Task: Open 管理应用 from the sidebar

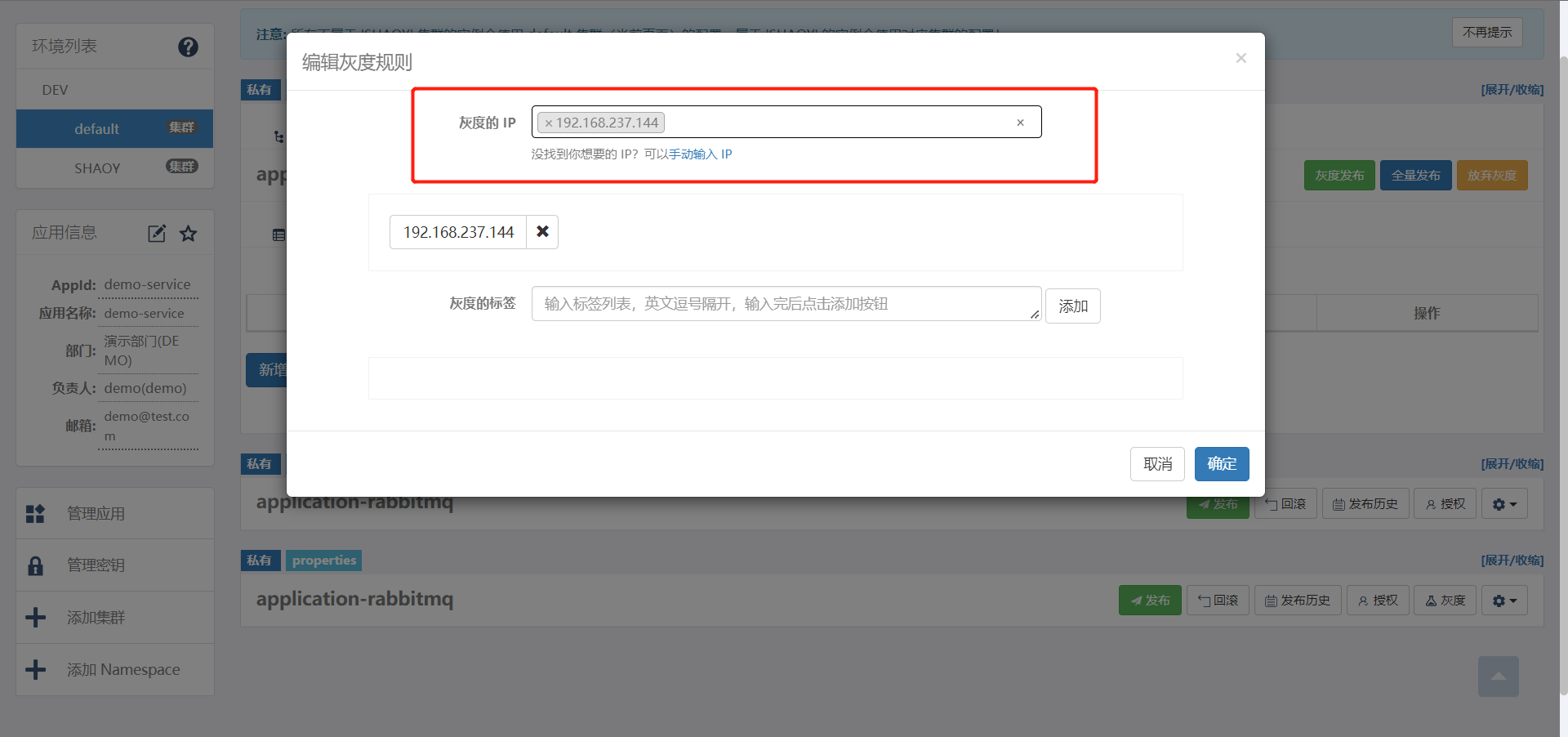Action: coord(96,514)
